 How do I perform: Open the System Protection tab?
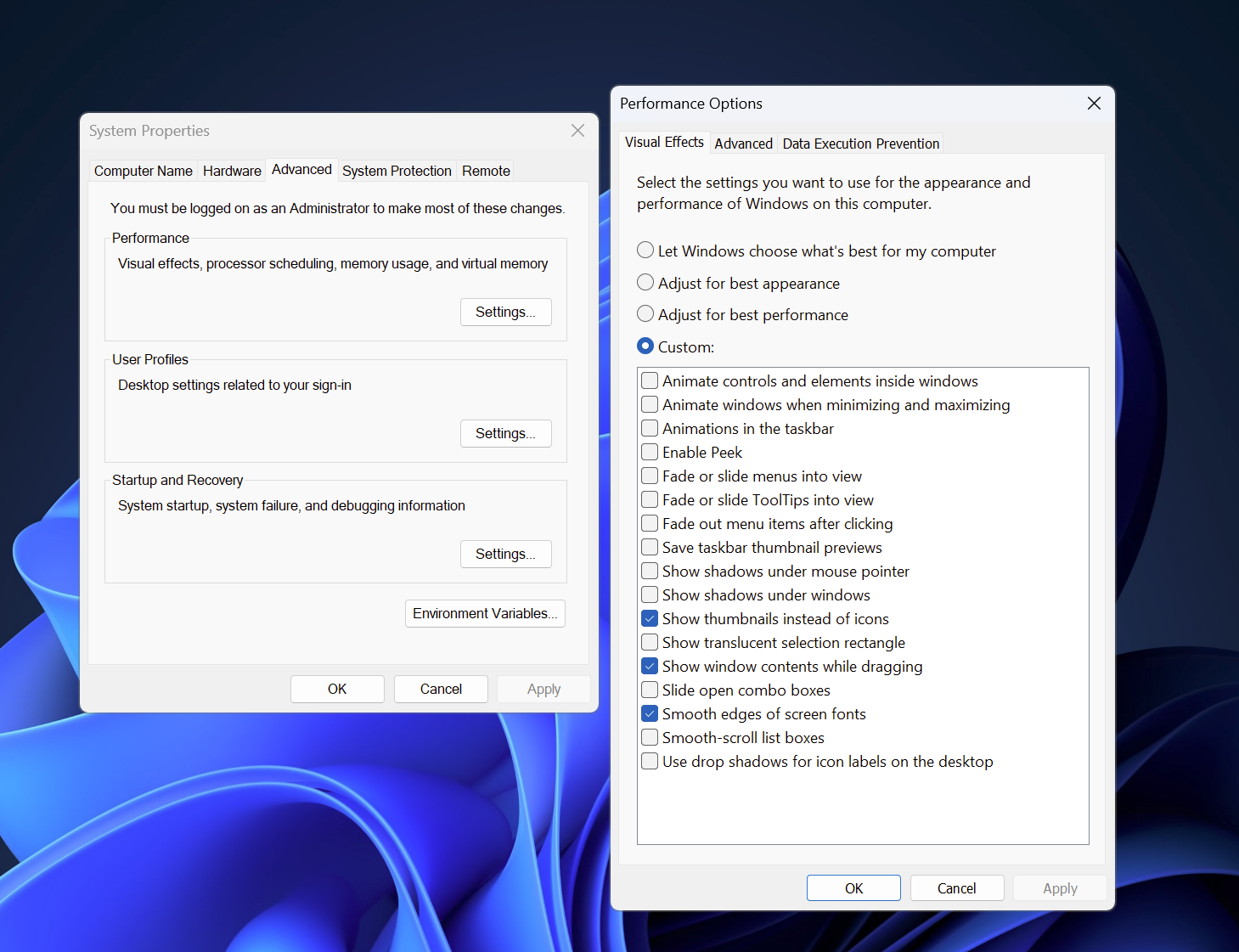[x=397, y=171]
